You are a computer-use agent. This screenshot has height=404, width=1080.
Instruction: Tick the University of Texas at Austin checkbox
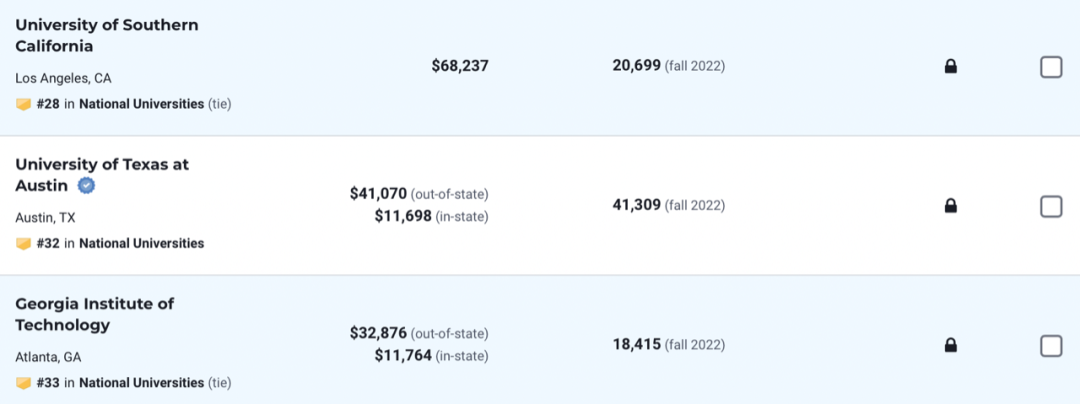[x=1051, y=206]
